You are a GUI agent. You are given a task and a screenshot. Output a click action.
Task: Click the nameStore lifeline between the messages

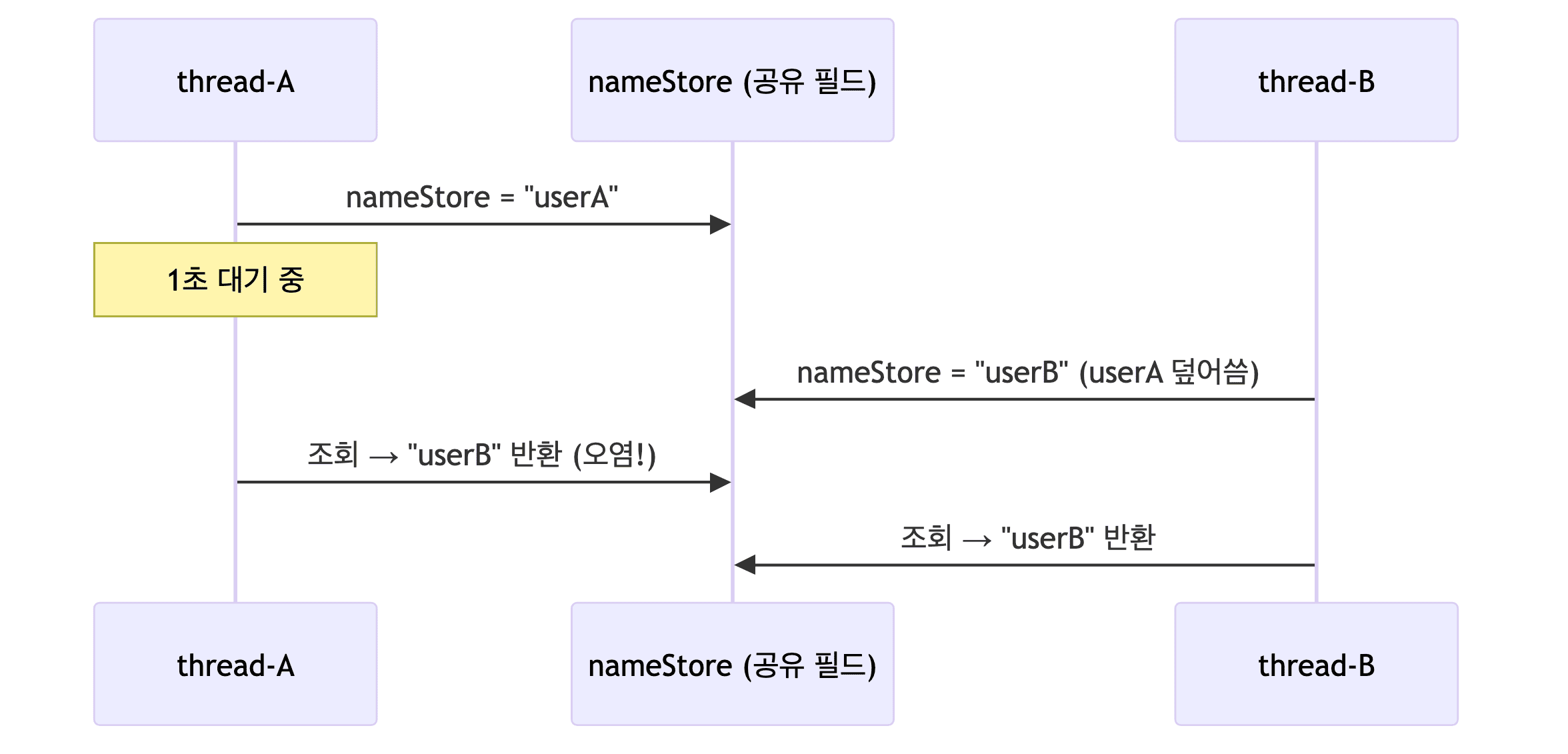(x=733, y=307)
